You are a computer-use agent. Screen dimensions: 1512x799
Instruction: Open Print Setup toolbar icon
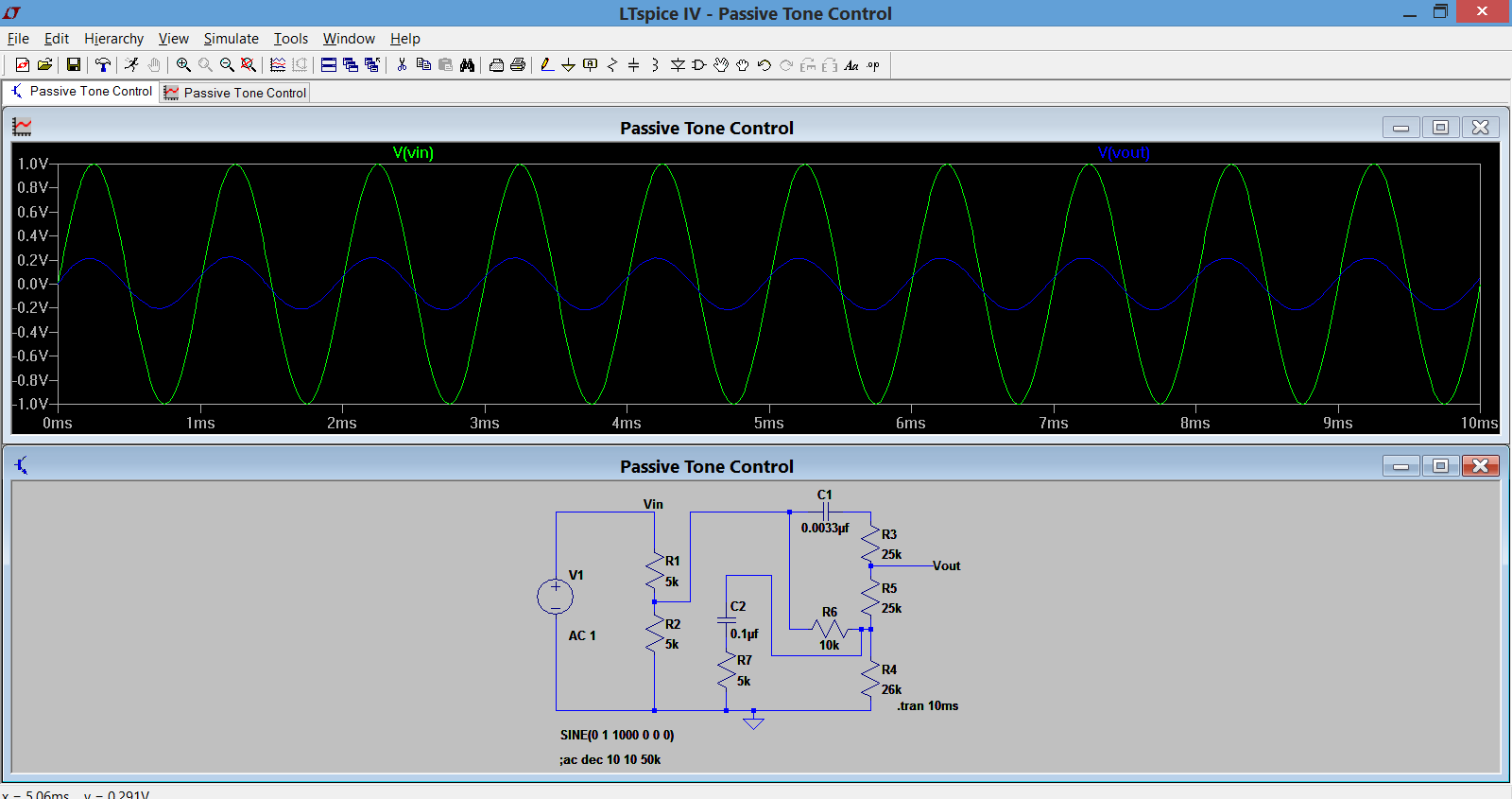[496, 64]
